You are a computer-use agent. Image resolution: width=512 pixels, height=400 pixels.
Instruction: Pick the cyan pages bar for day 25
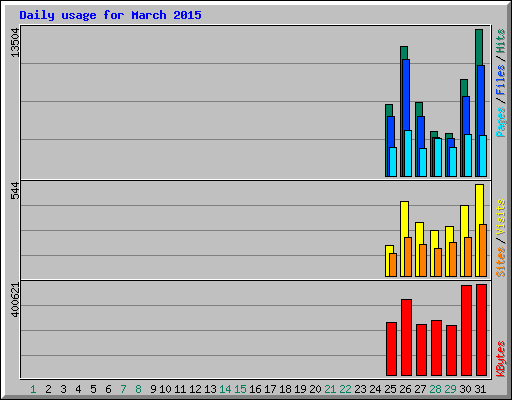click(393, 162)
